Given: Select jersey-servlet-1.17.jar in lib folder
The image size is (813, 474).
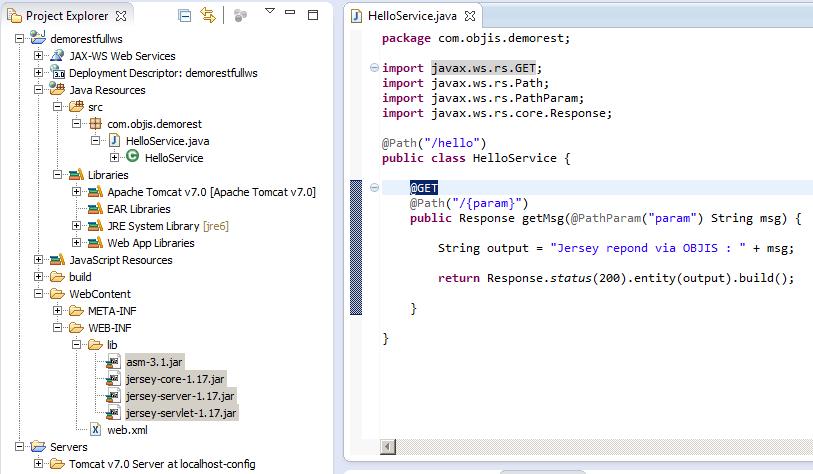Looking at the screenshot, I should click(x=180, y=413).
